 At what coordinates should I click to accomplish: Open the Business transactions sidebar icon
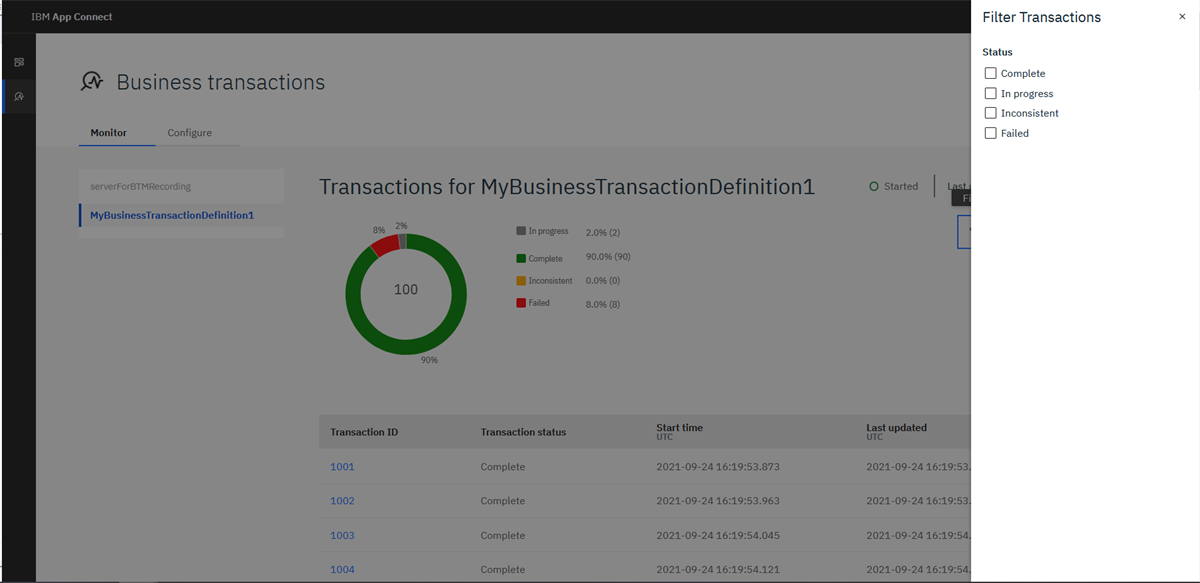point(18,96)
